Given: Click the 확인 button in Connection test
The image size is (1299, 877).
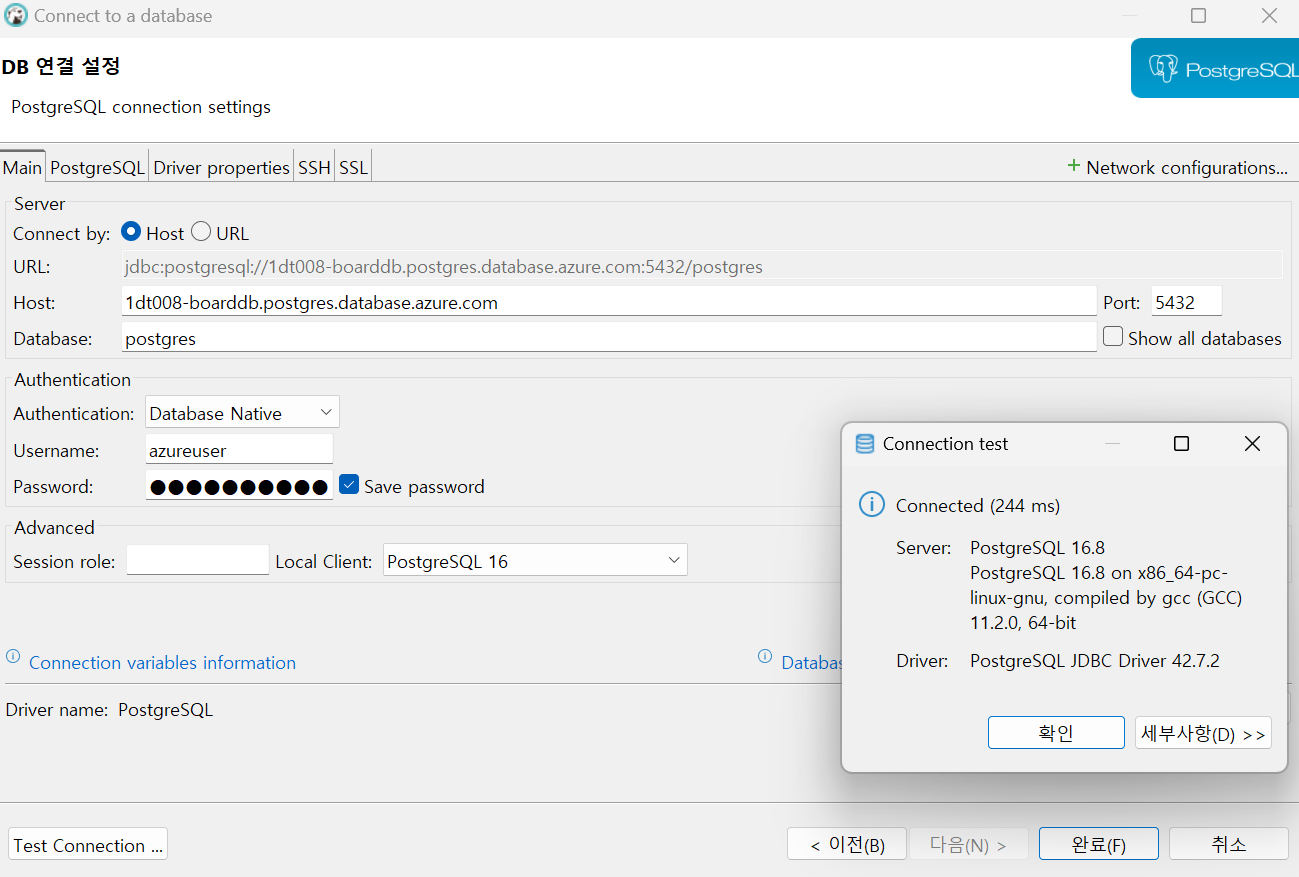Looking at the screenshot, I should 1056,732.
